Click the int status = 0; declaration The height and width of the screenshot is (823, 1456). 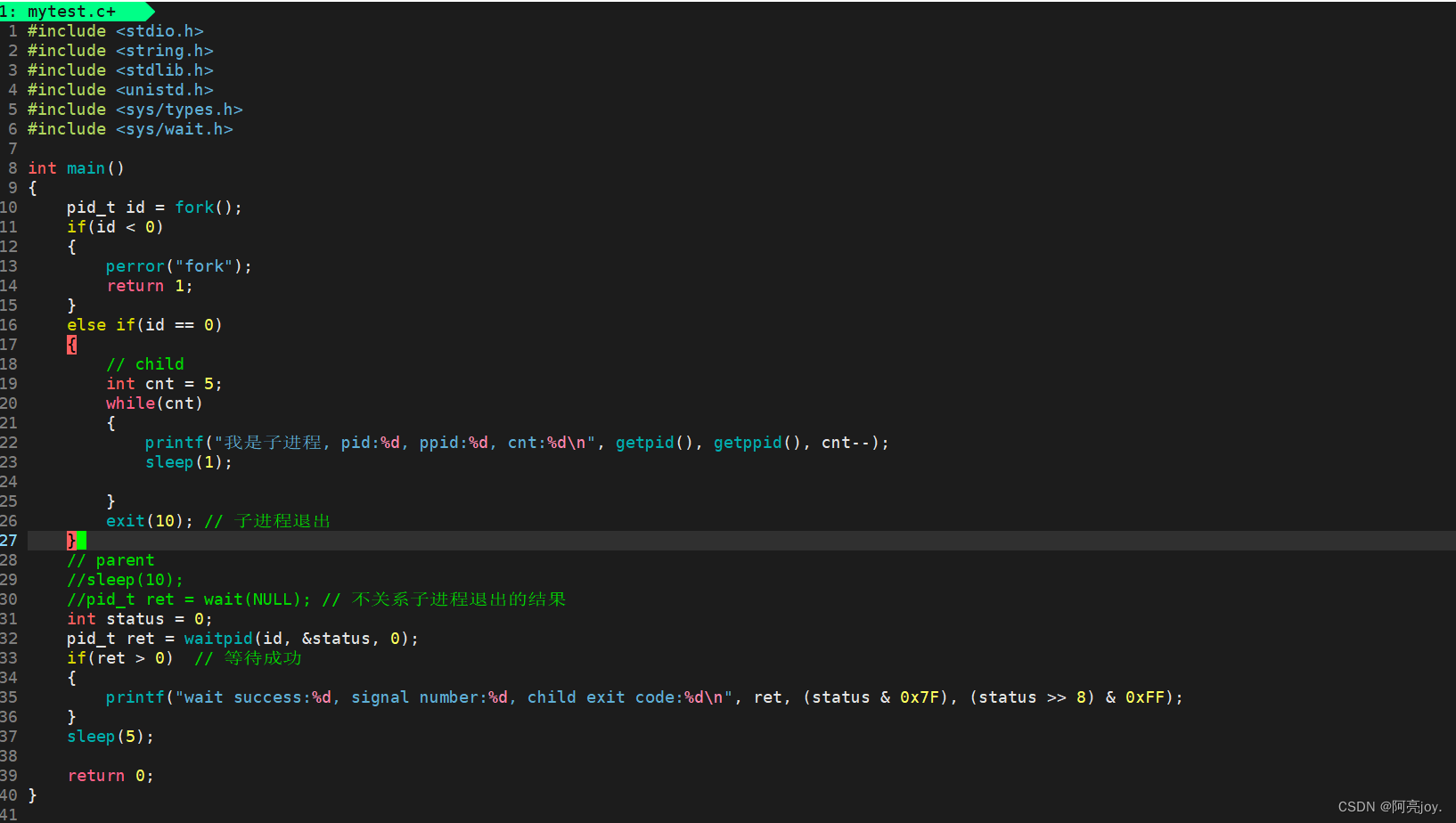140,619
